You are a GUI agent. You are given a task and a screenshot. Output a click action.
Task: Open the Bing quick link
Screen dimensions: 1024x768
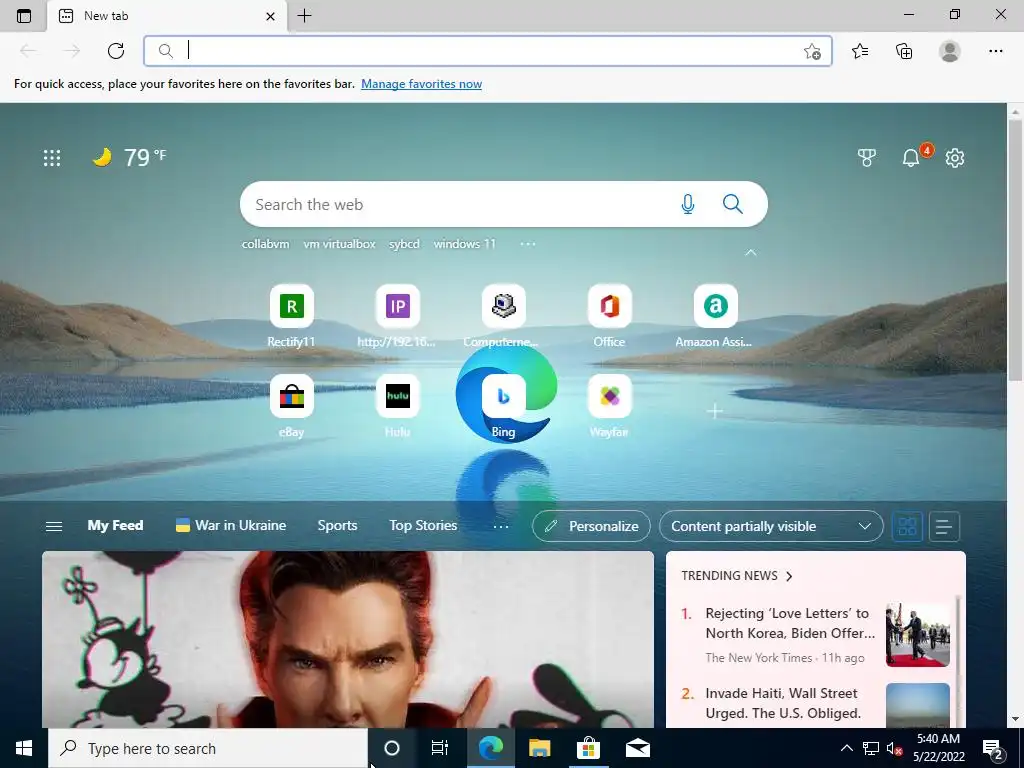click(x=503, y=406)
